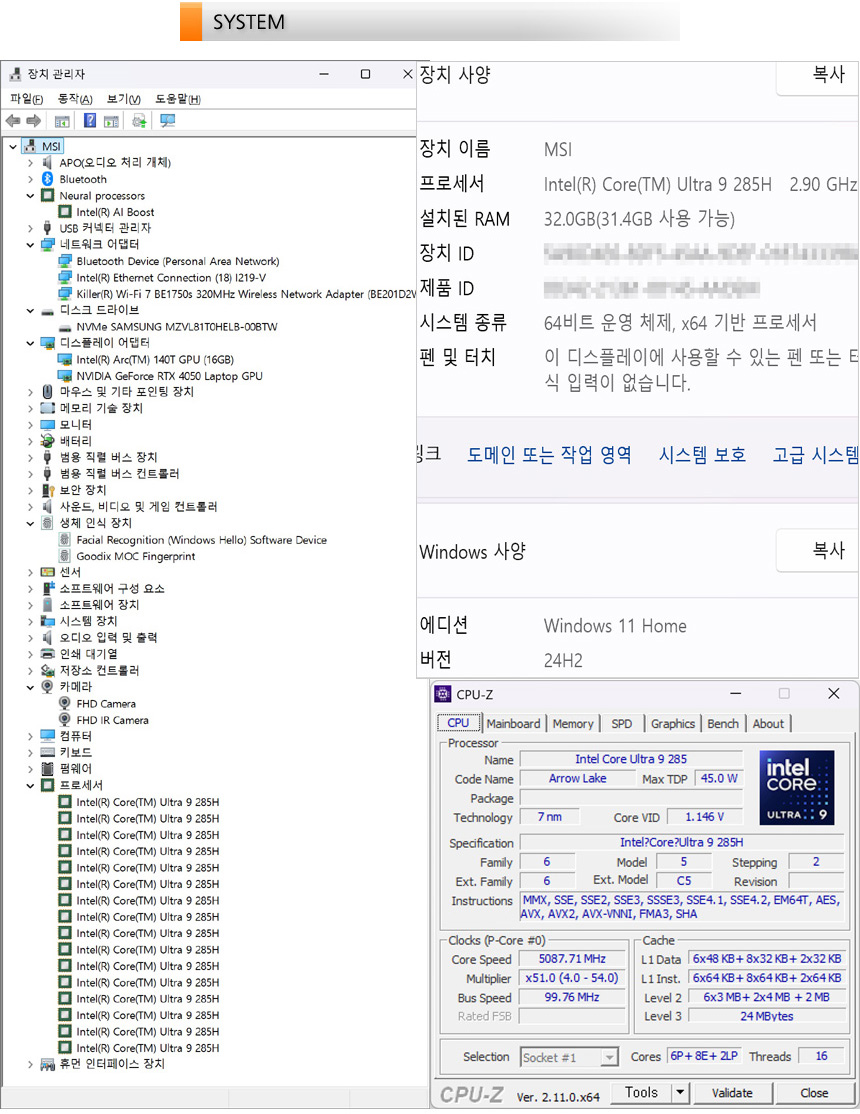Click the Back arrow in Device Manager toolbar
The width and height of the screenshot is (860, 1114).
[13, 121]
